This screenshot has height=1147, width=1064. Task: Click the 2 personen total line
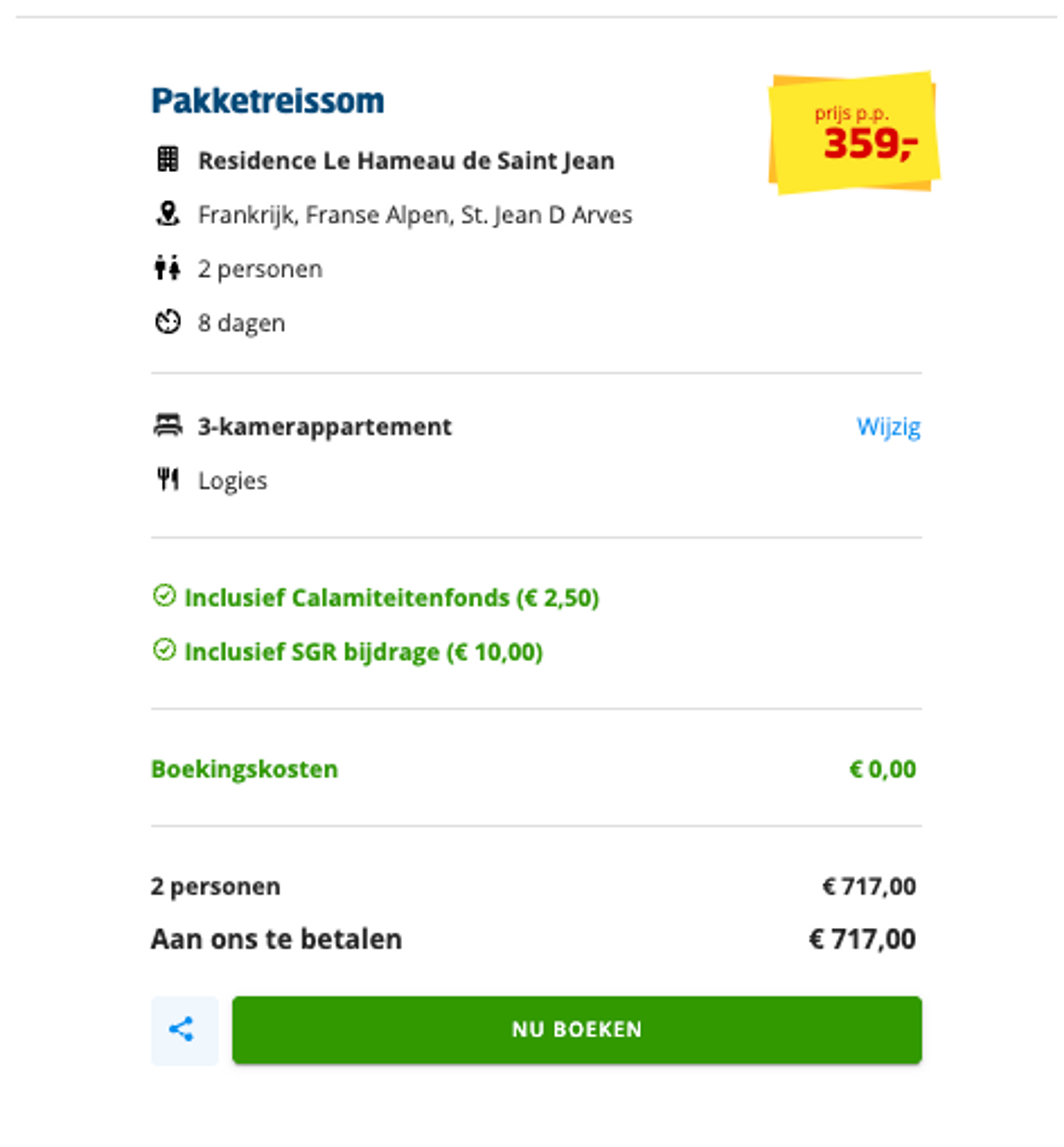tap(215, 886)
